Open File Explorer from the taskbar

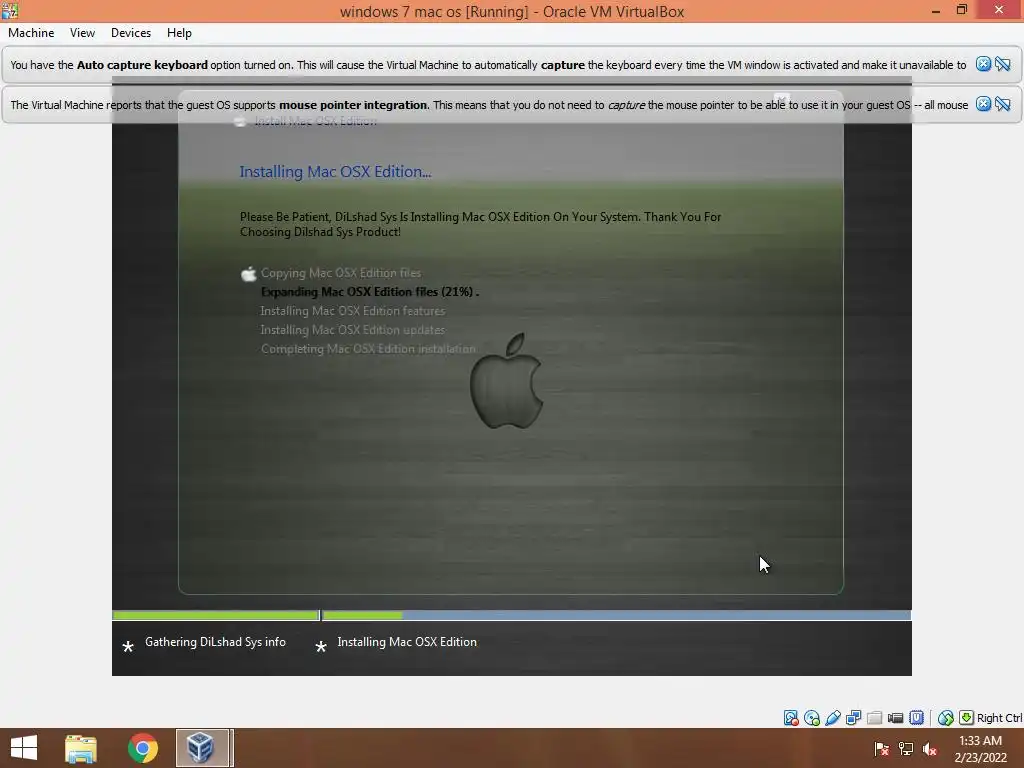point(81,748)
